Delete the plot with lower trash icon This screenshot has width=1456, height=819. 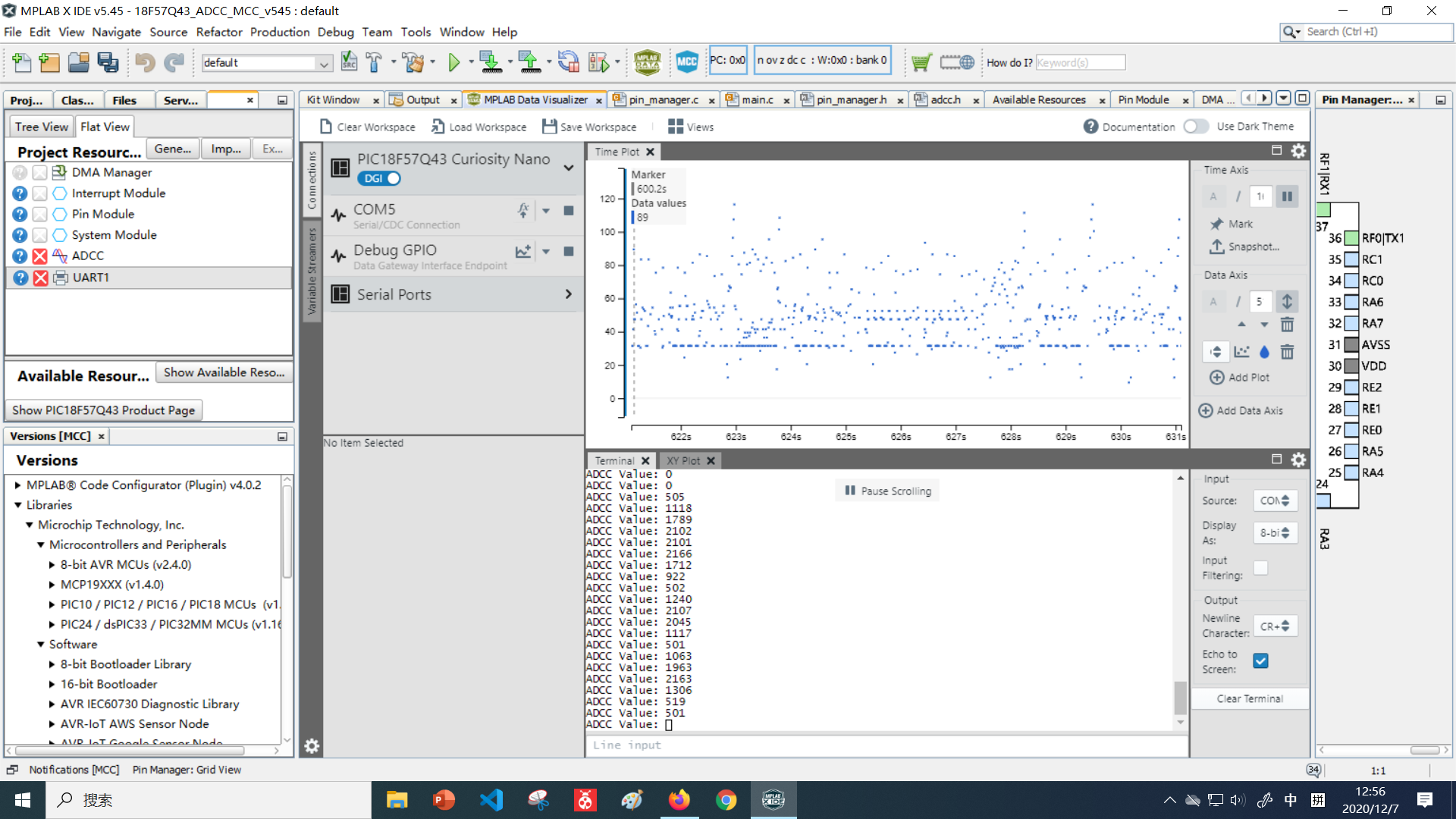[1287, 352]
